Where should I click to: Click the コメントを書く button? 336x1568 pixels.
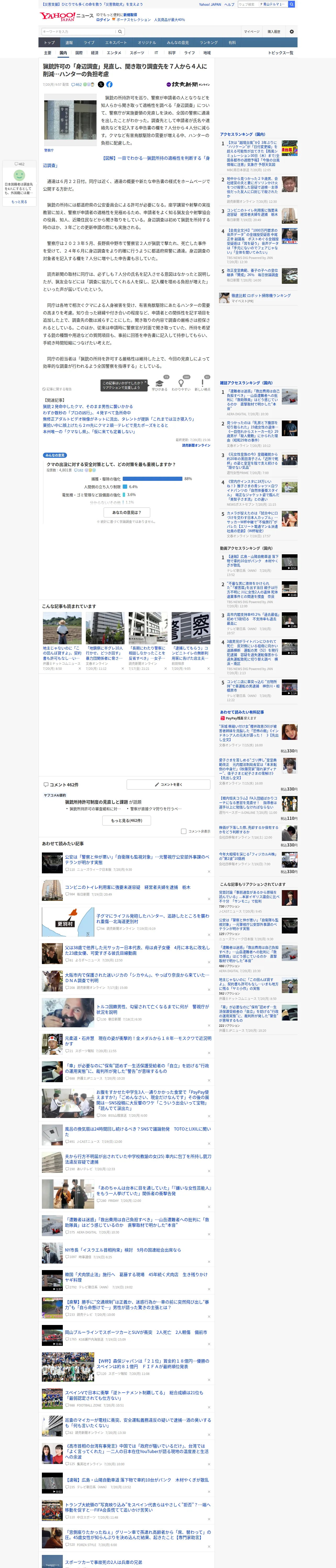coord(168,785)
